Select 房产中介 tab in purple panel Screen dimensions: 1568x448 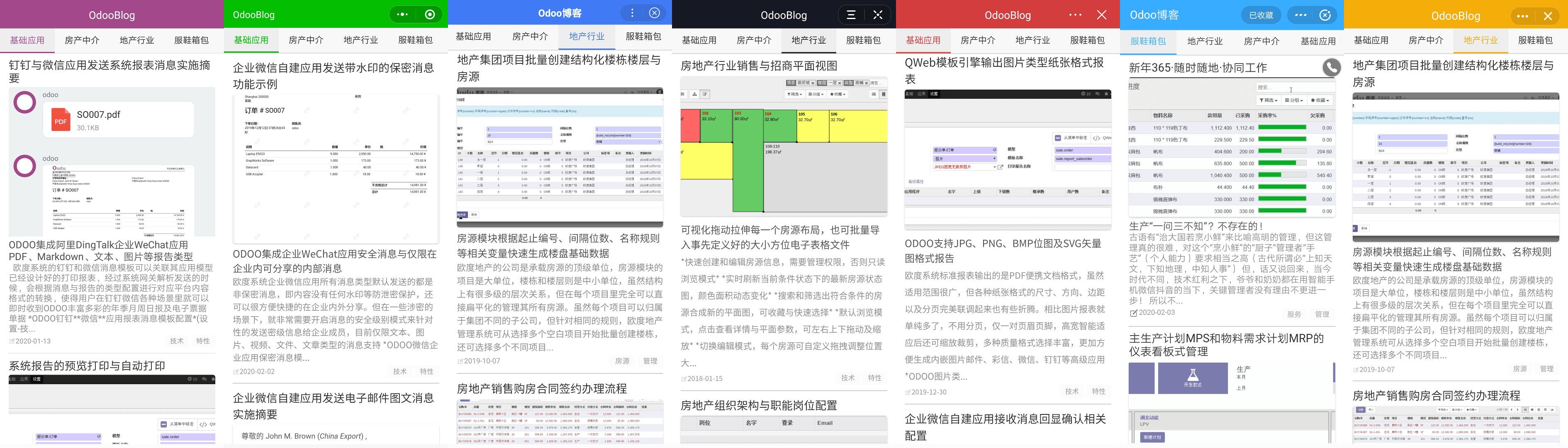82,40
